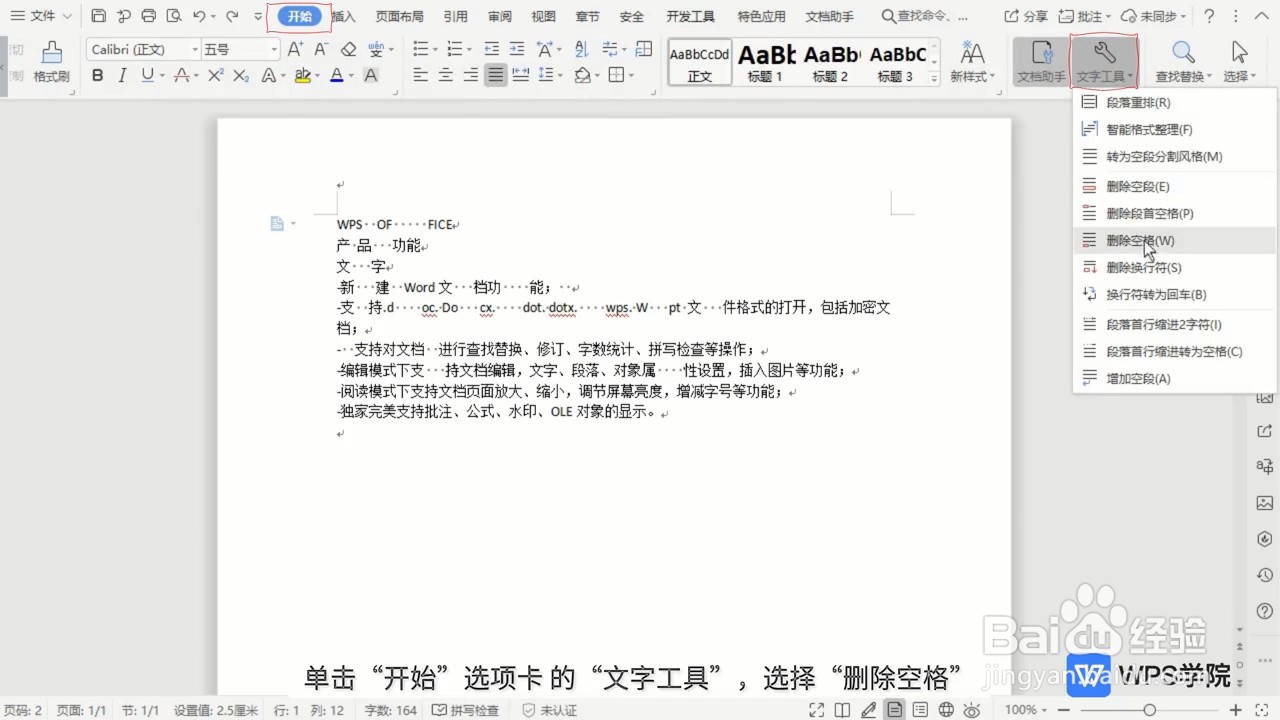Switch to web layout view in status bar
Screen dimensions: 1280x720
coord(945,710)
